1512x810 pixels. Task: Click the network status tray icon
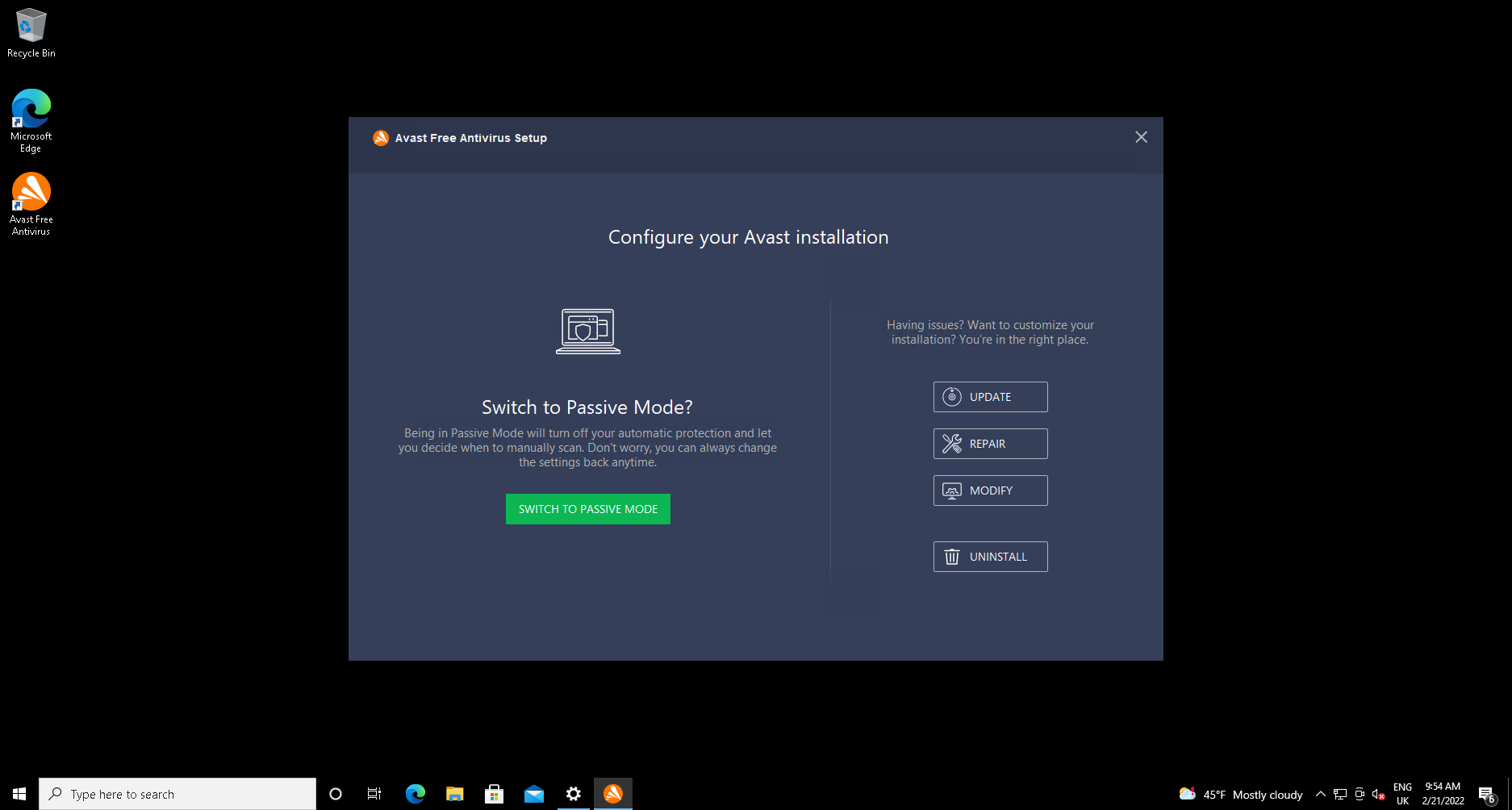[1340, 794]
